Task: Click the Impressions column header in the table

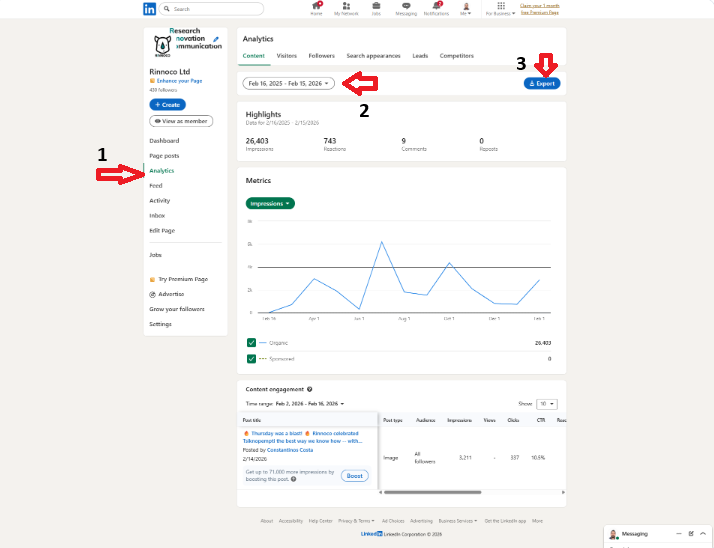Action: [x=459, y=420]
